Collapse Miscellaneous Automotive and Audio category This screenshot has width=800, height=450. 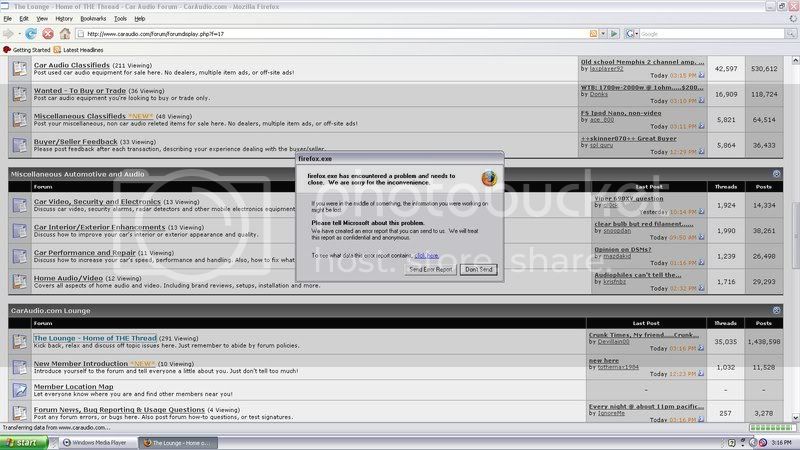[777, 174]
